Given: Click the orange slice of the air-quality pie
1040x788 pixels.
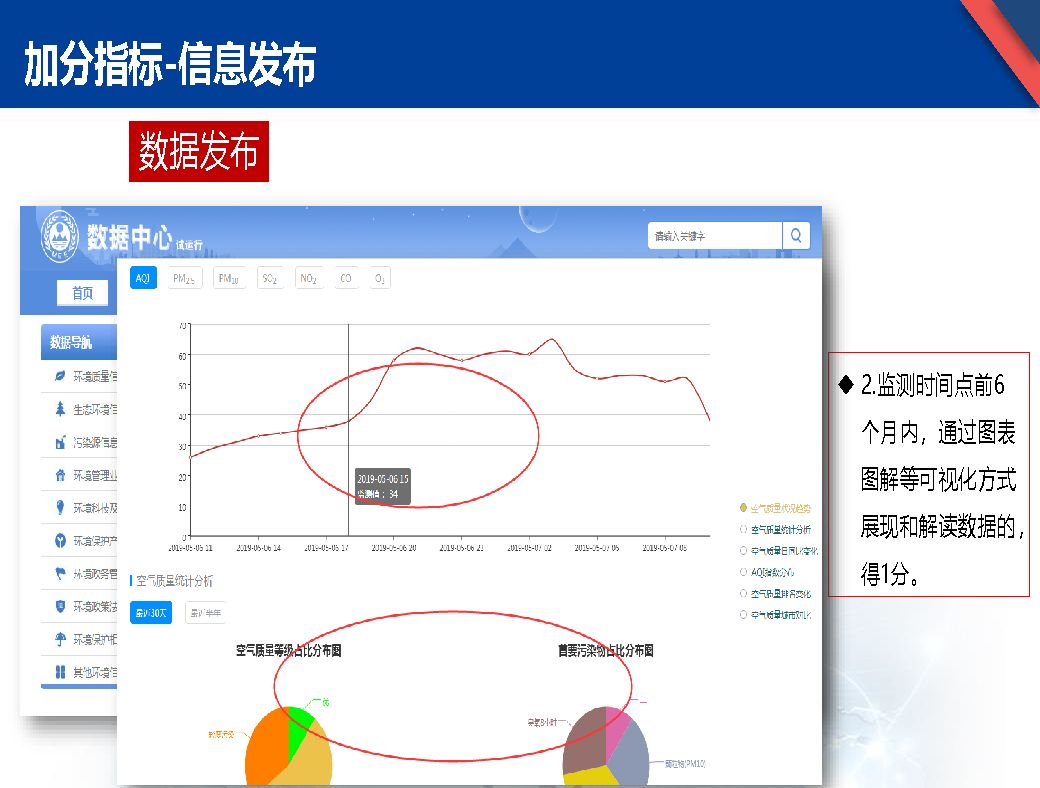Looking at the screenshot, I should pos(265,746).
